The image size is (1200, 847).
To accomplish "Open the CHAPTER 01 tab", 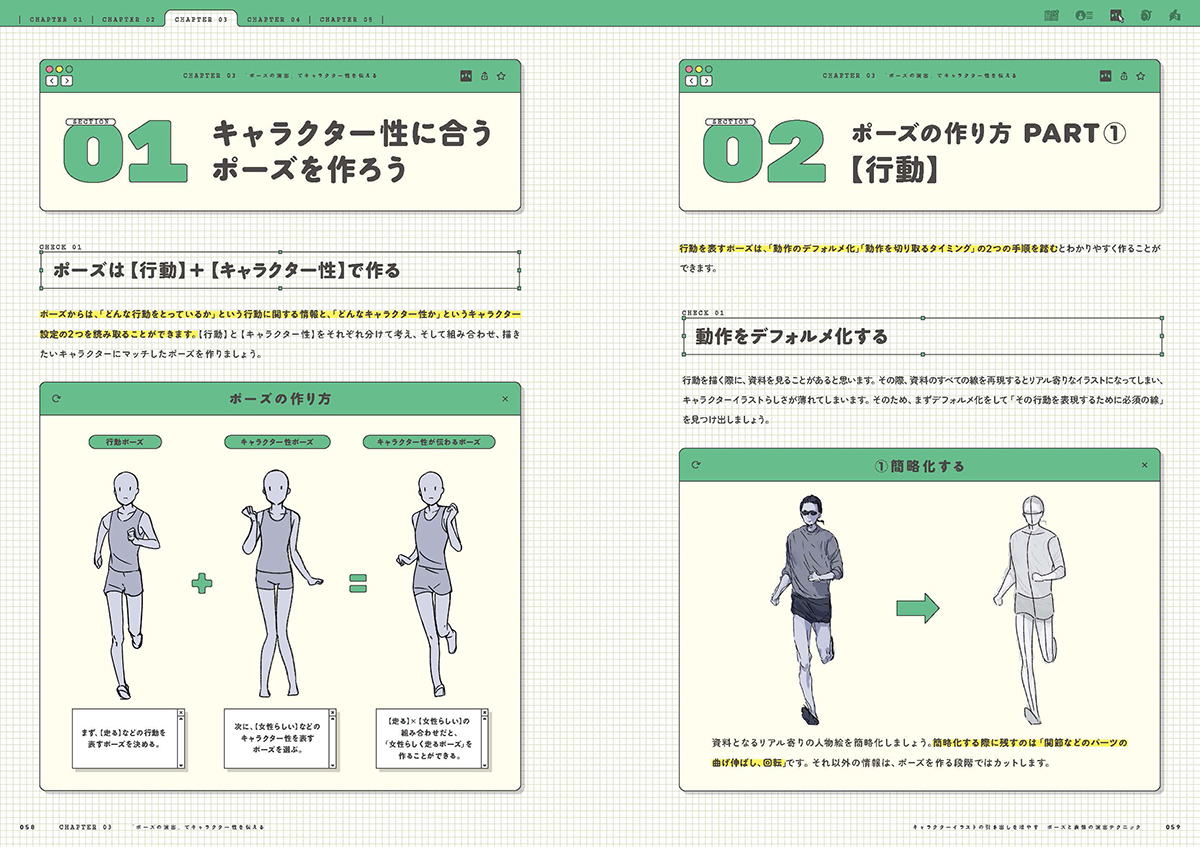I will [56, 19].
